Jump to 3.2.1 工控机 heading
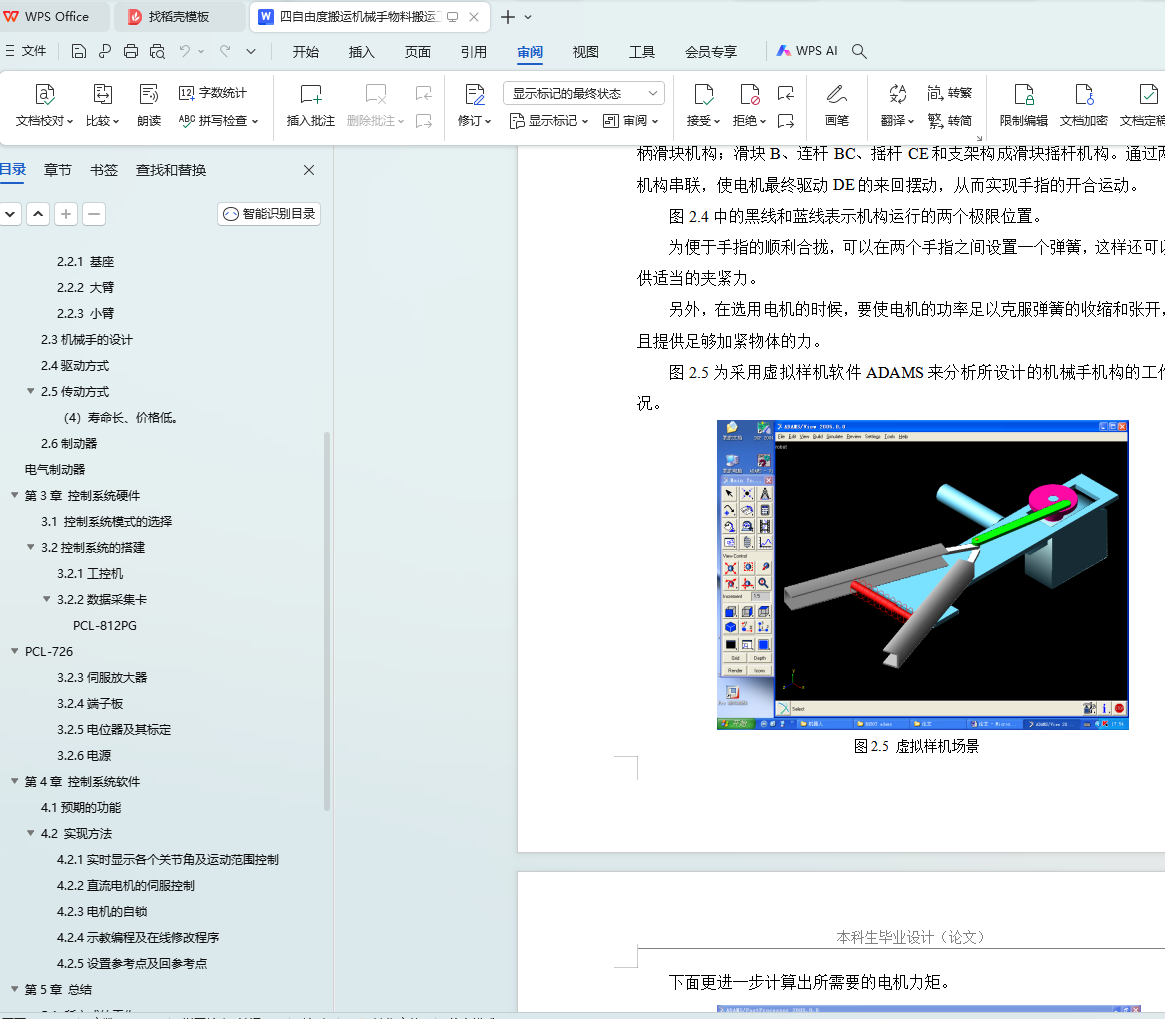The width and height of the screenshot is (1165, 1019). [x=91, y=574]
